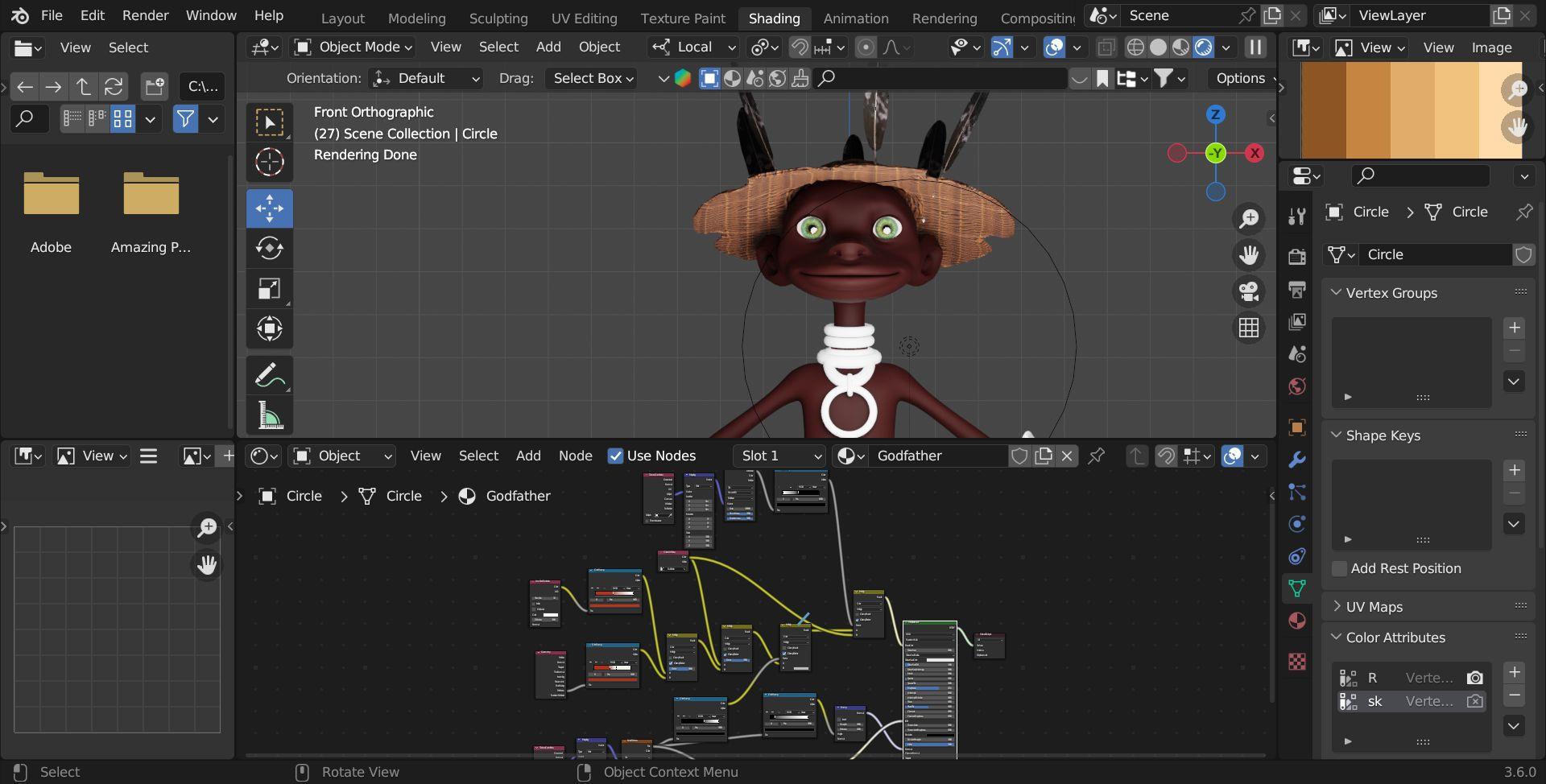Open the Render menu
The image size is (1546, 784).
145,15
